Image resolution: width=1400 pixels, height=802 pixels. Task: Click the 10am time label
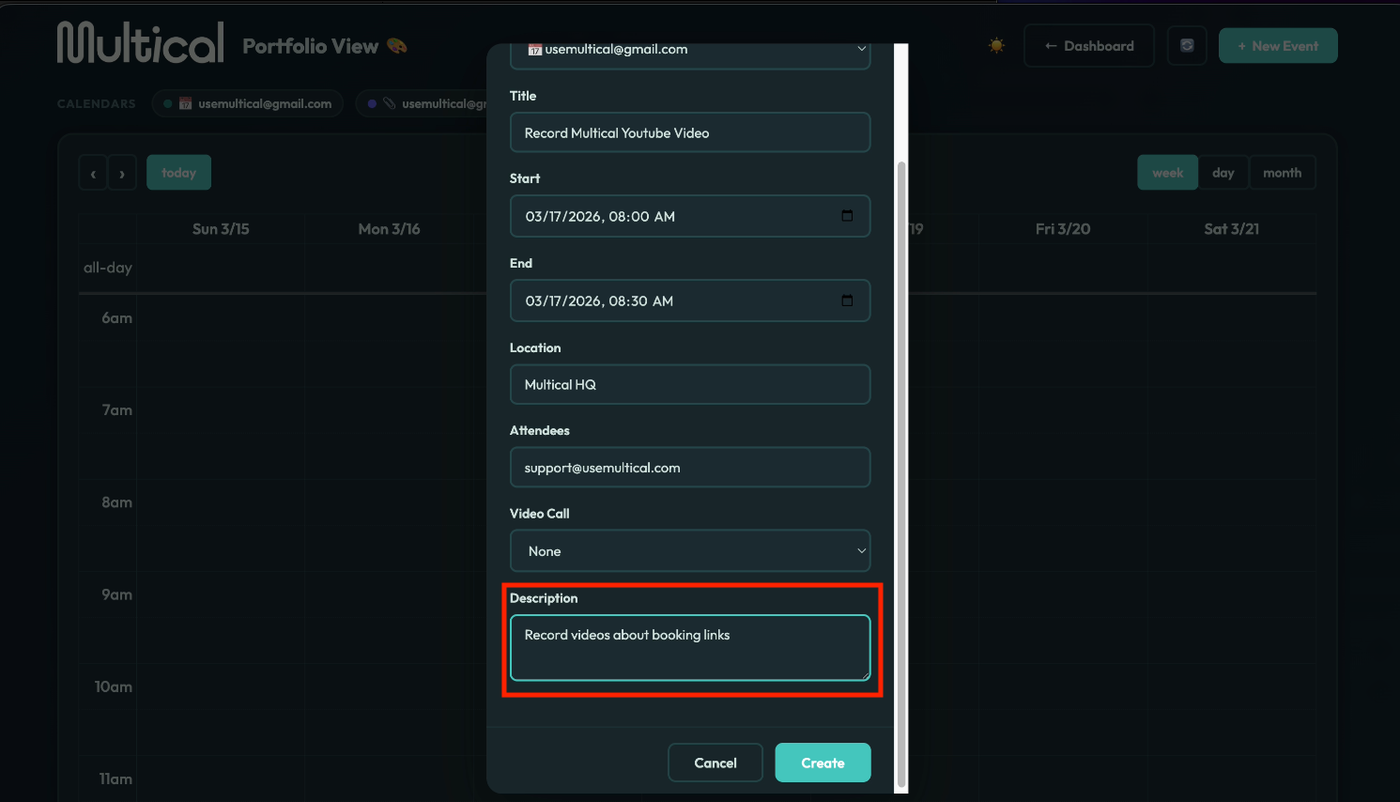113,687
